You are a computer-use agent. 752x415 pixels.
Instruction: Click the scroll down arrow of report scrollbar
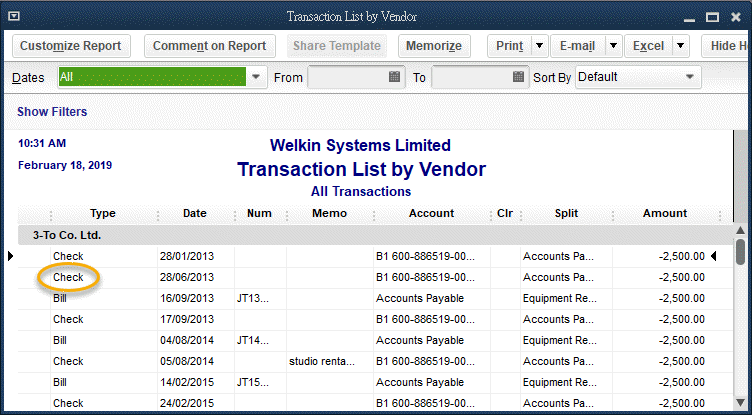(x=741, y=402)
